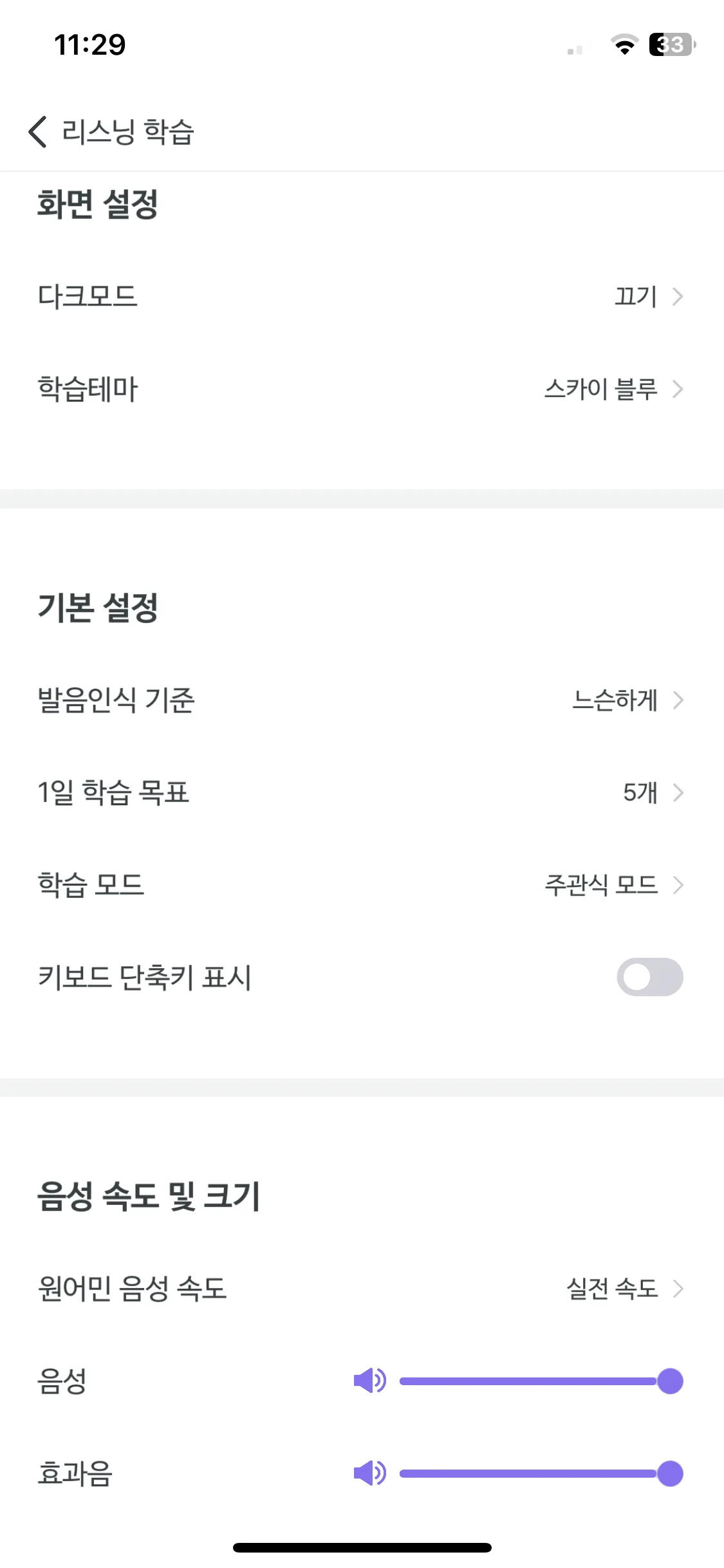This screenshot has width=724, height=1568.
Task: Open the 다크모드 setting row
Action: (362, 296)
